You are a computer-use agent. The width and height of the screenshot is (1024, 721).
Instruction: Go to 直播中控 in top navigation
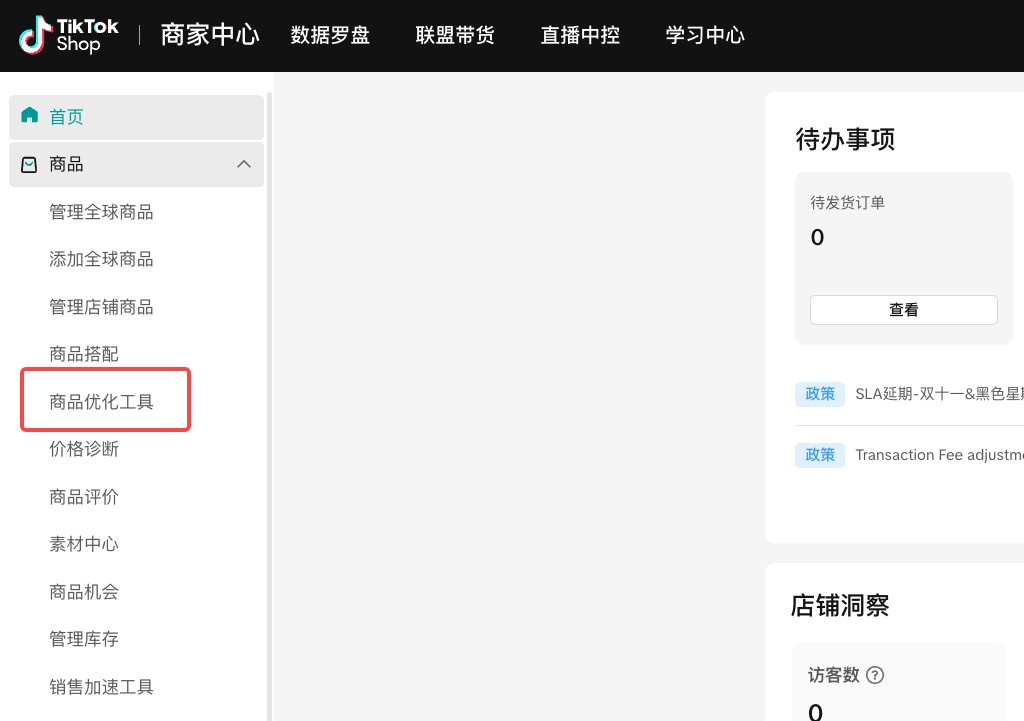click(x=580, y=35)
